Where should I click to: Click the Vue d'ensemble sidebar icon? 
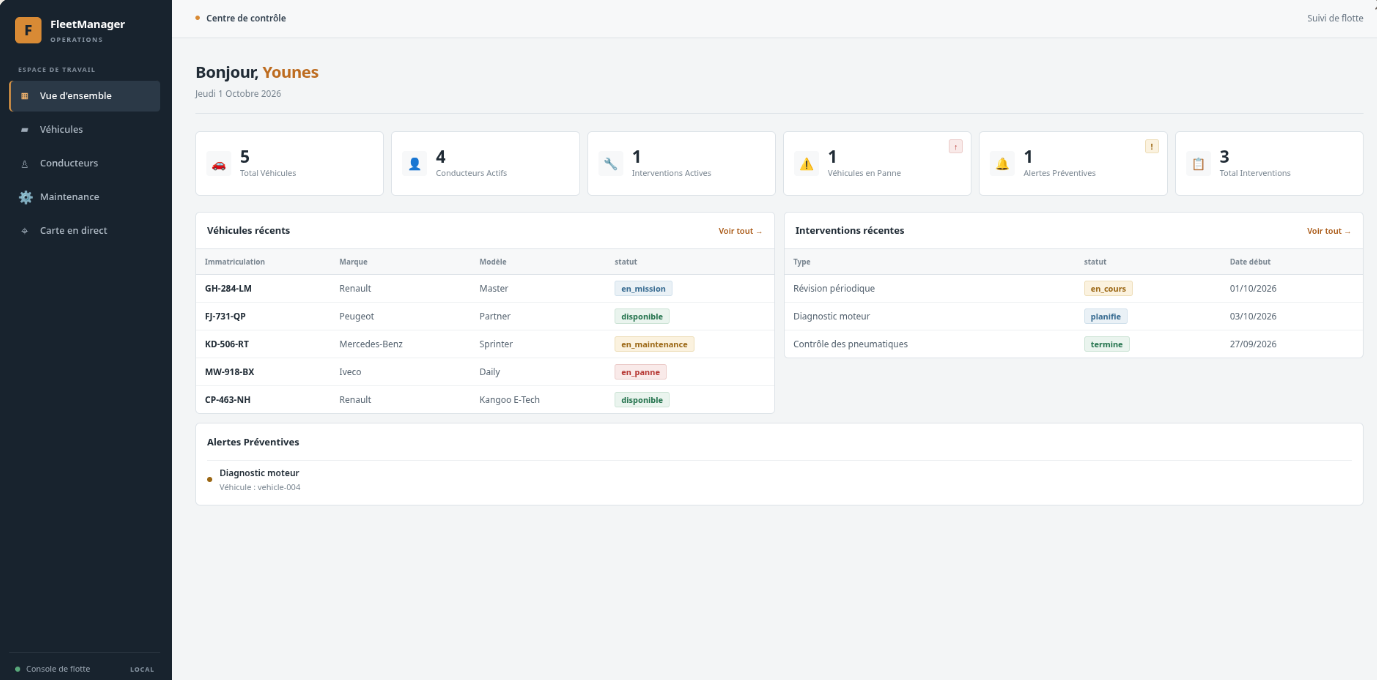[25, 96]
